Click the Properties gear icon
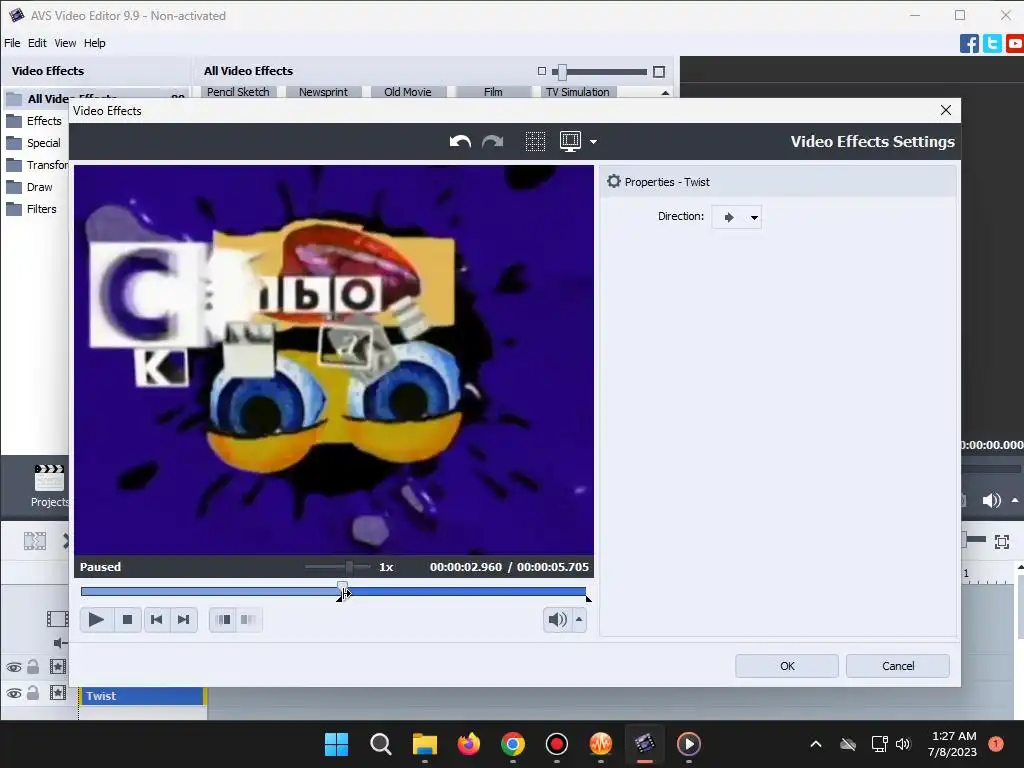Image resolution: width=1024 pixels, height=768 pixels. pos(613,182)
